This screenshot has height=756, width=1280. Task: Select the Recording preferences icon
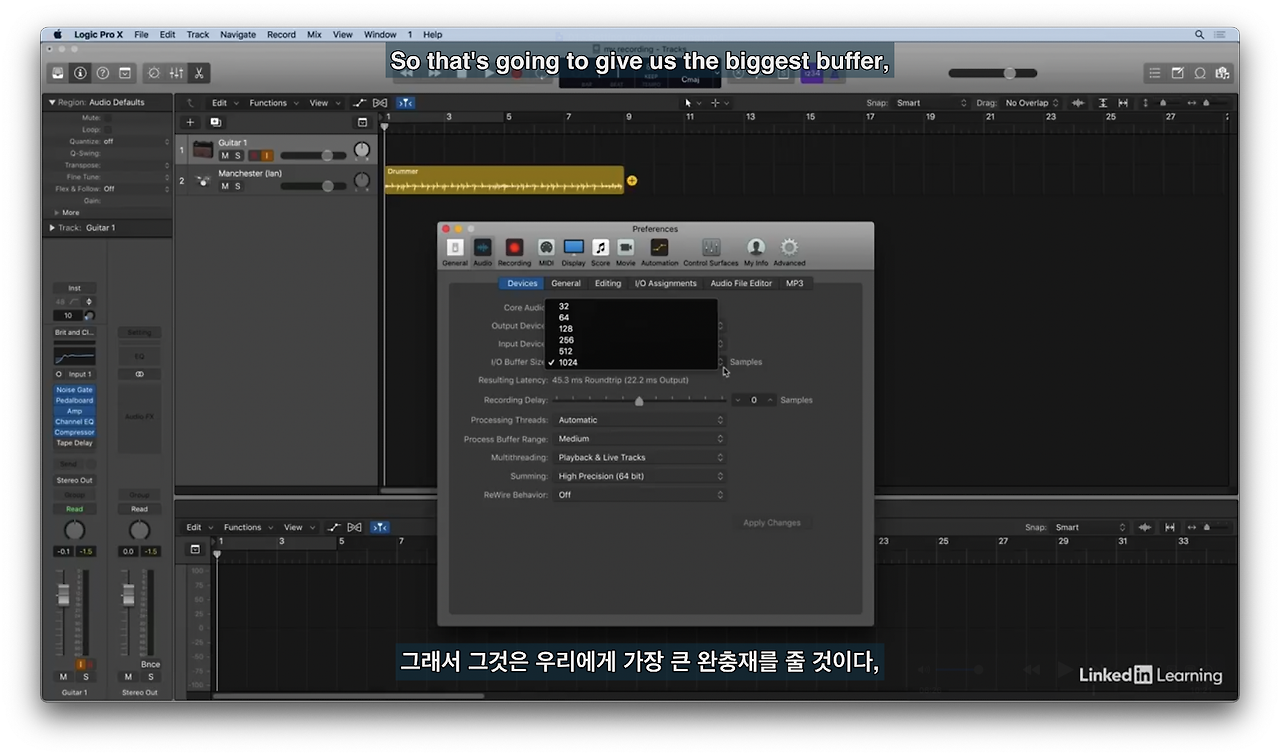pos(514,252)
